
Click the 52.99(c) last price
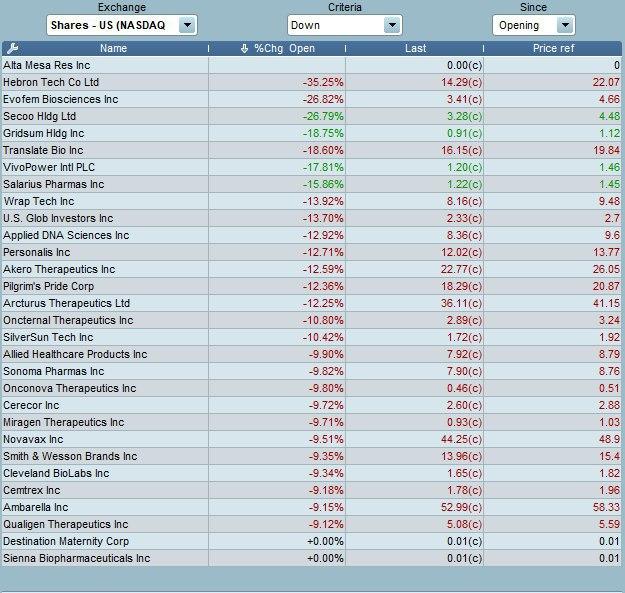click(x=462, y=507)
